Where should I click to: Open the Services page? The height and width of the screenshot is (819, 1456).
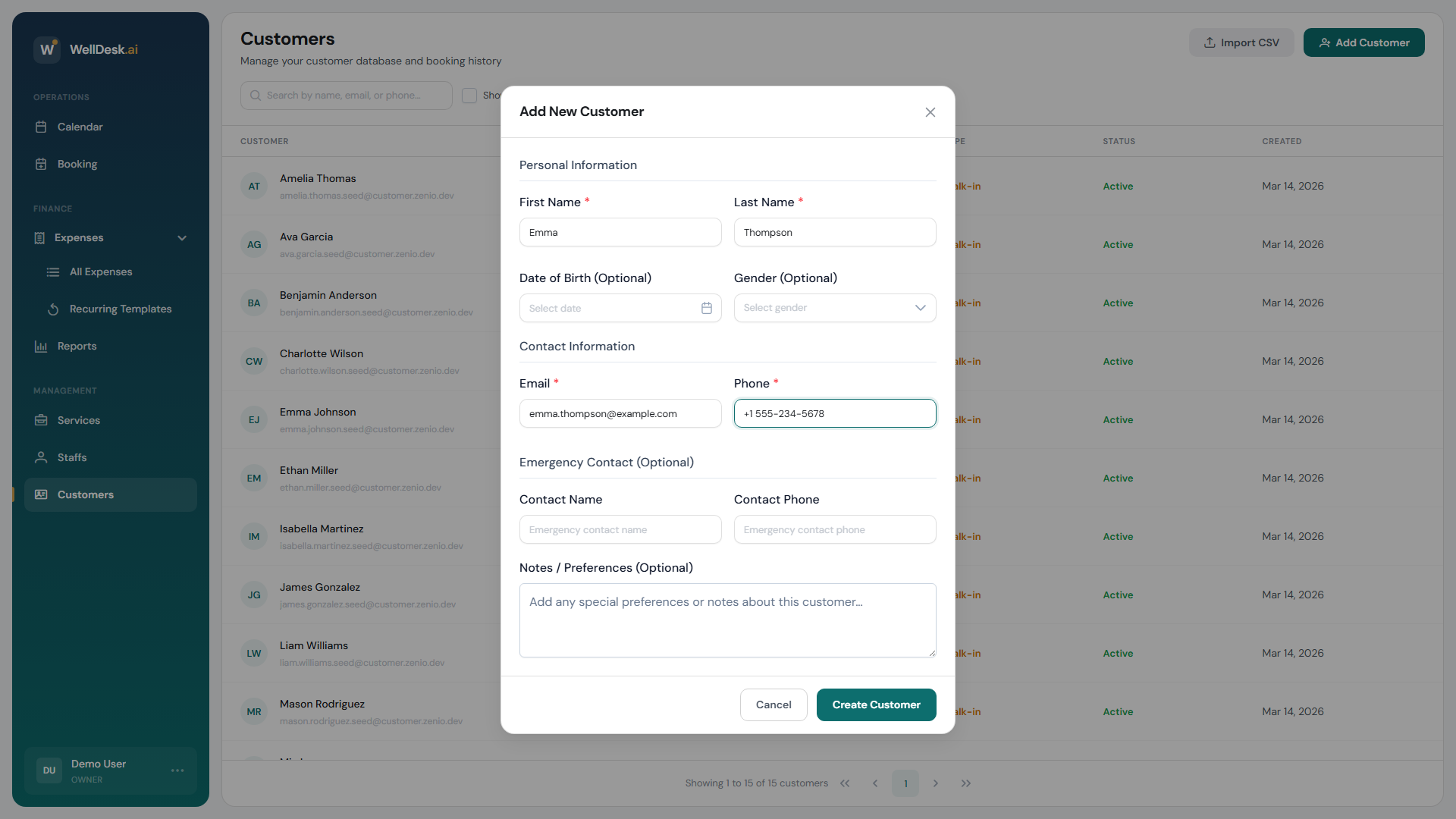[x=111, y=420]
